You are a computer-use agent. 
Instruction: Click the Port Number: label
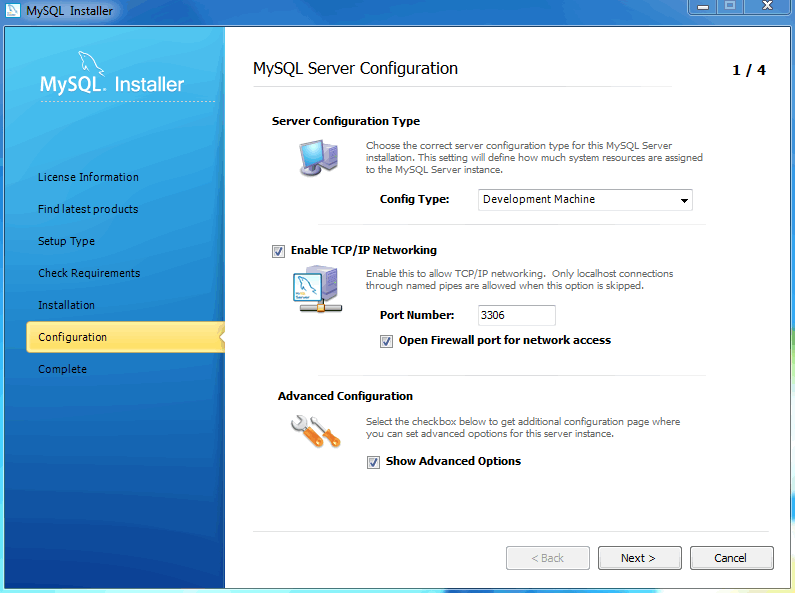417,315
